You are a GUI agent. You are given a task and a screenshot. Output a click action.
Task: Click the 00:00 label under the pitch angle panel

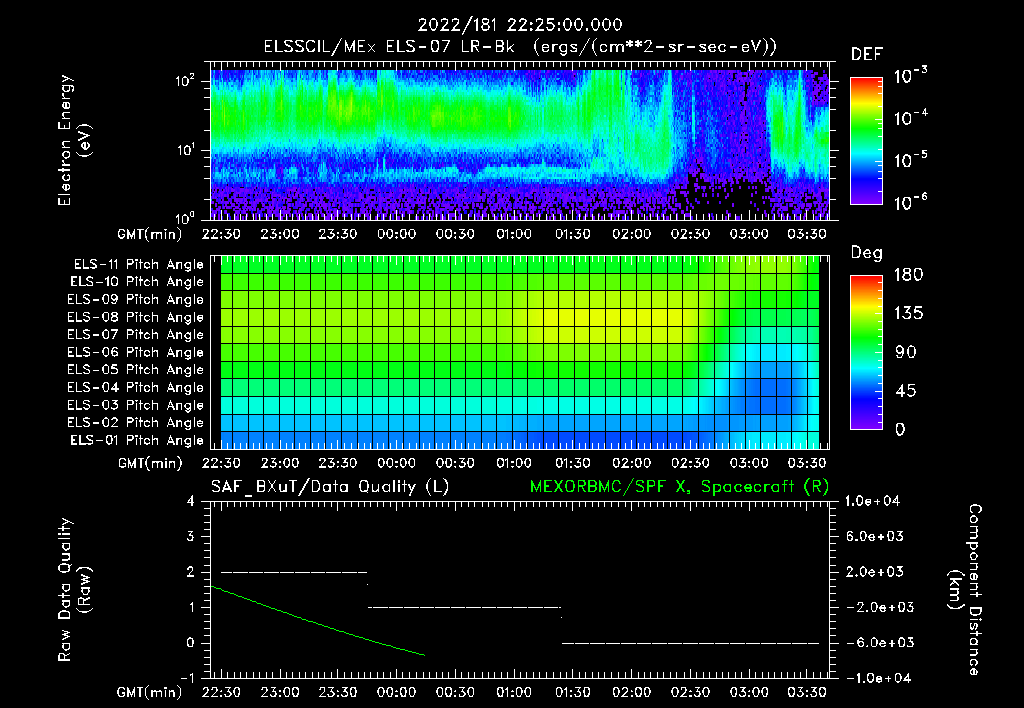click(396, 463)
